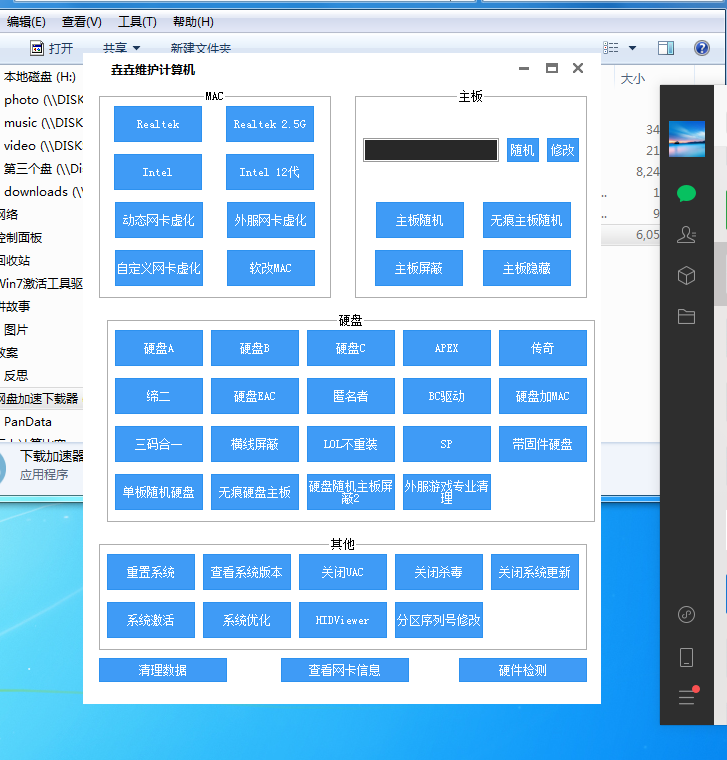This screenshot has width=727, height=760.
Task: Click the 关闭UAC button
Action: (x=343, y=572)
